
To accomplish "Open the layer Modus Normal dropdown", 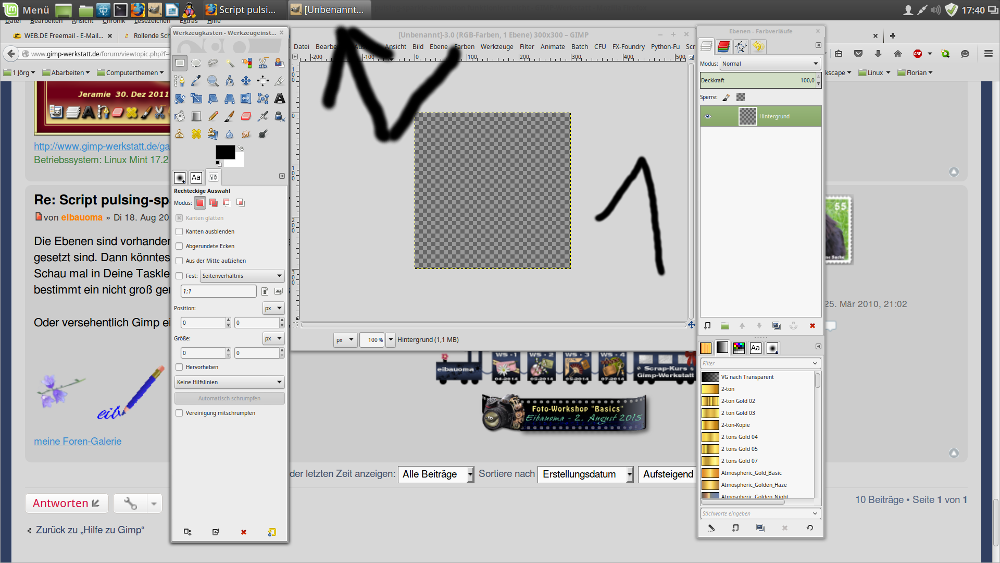I will click(770, 64).
